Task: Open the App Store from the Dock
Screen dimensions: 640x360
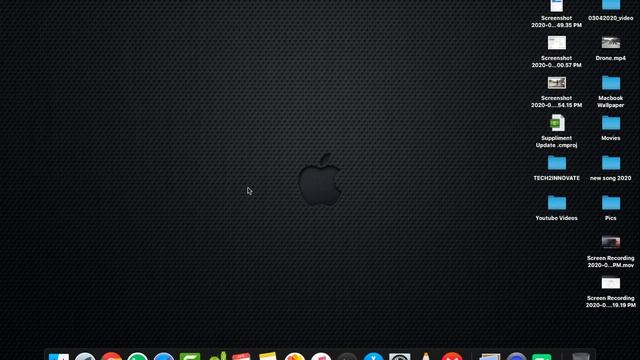Action: pyautogui.click(x=373, y=356)
